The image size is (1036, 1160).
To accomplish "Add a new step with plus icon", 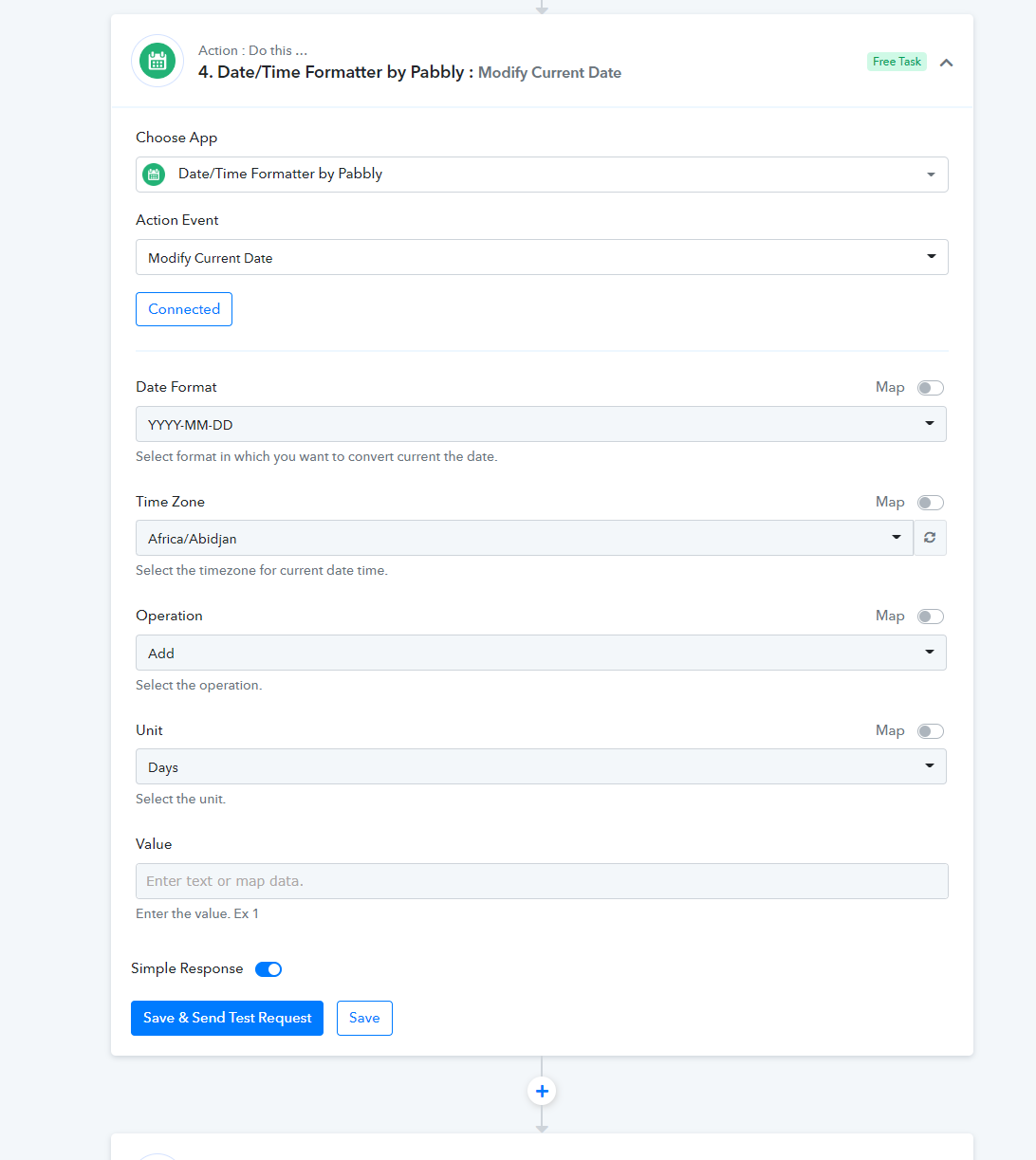I will click(x=542, y=1092).
